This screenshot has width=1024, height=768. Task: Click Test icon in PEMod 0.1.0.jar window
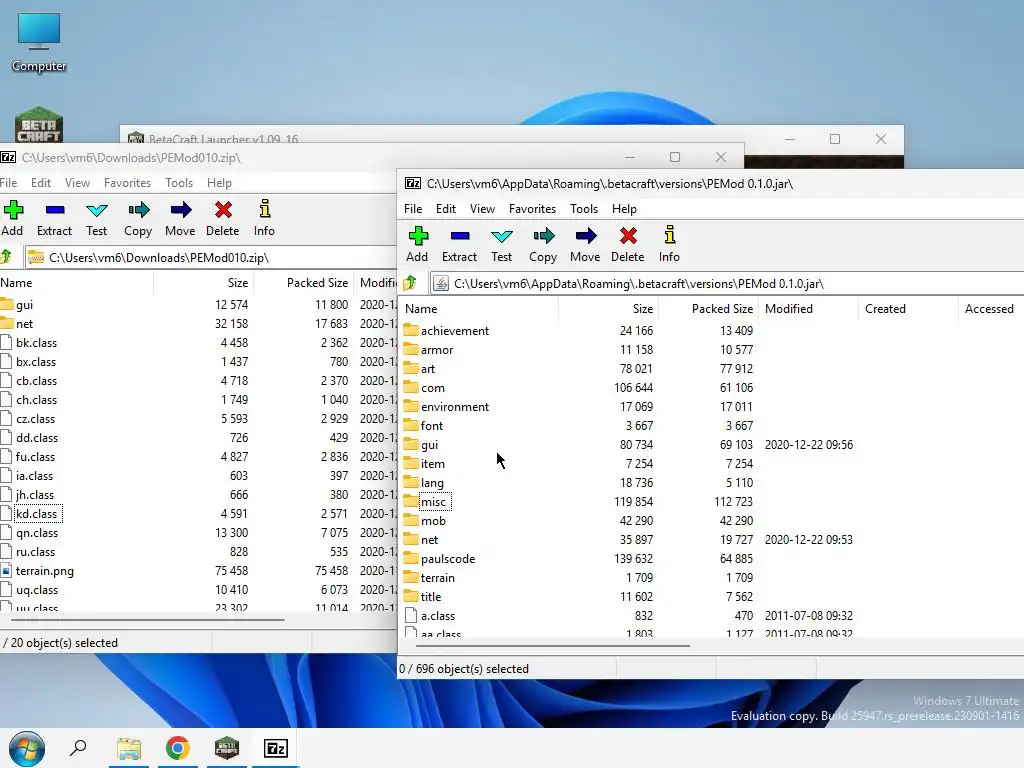click(x=502, y=236)
